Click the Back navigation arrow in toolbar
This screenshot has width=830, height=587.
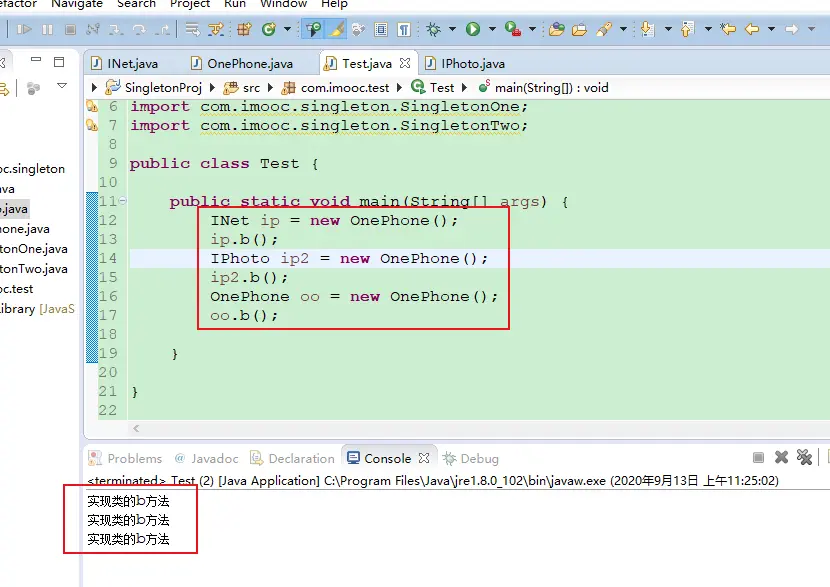tap(751, 30)
